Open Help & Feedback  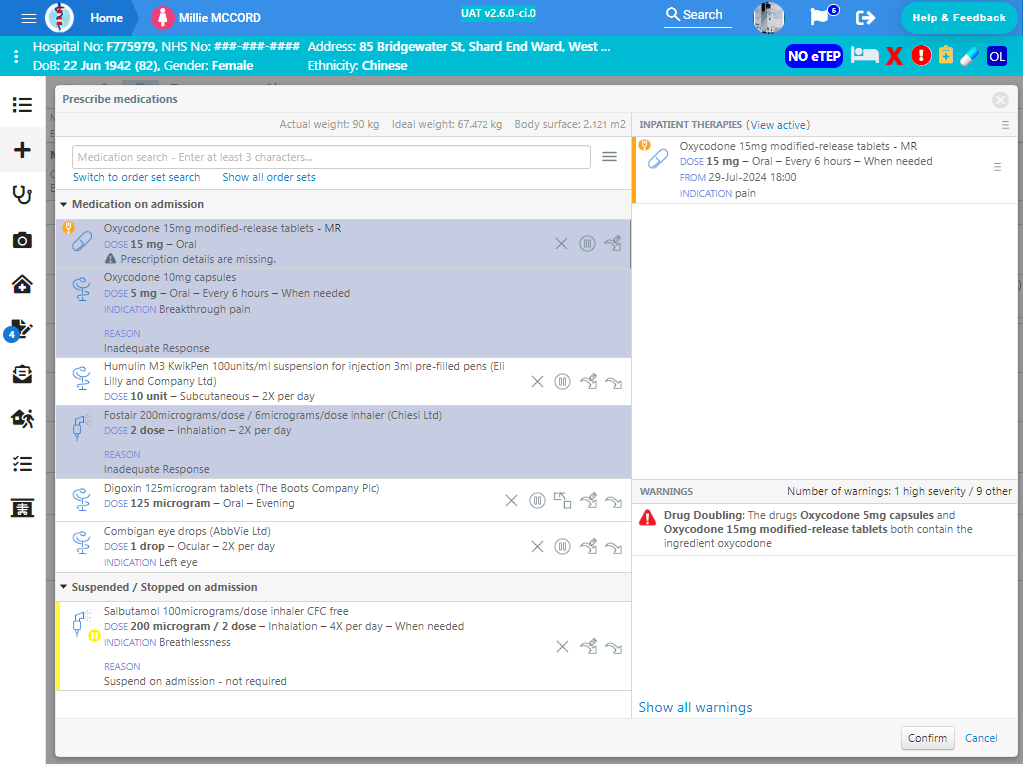(958, 18)
